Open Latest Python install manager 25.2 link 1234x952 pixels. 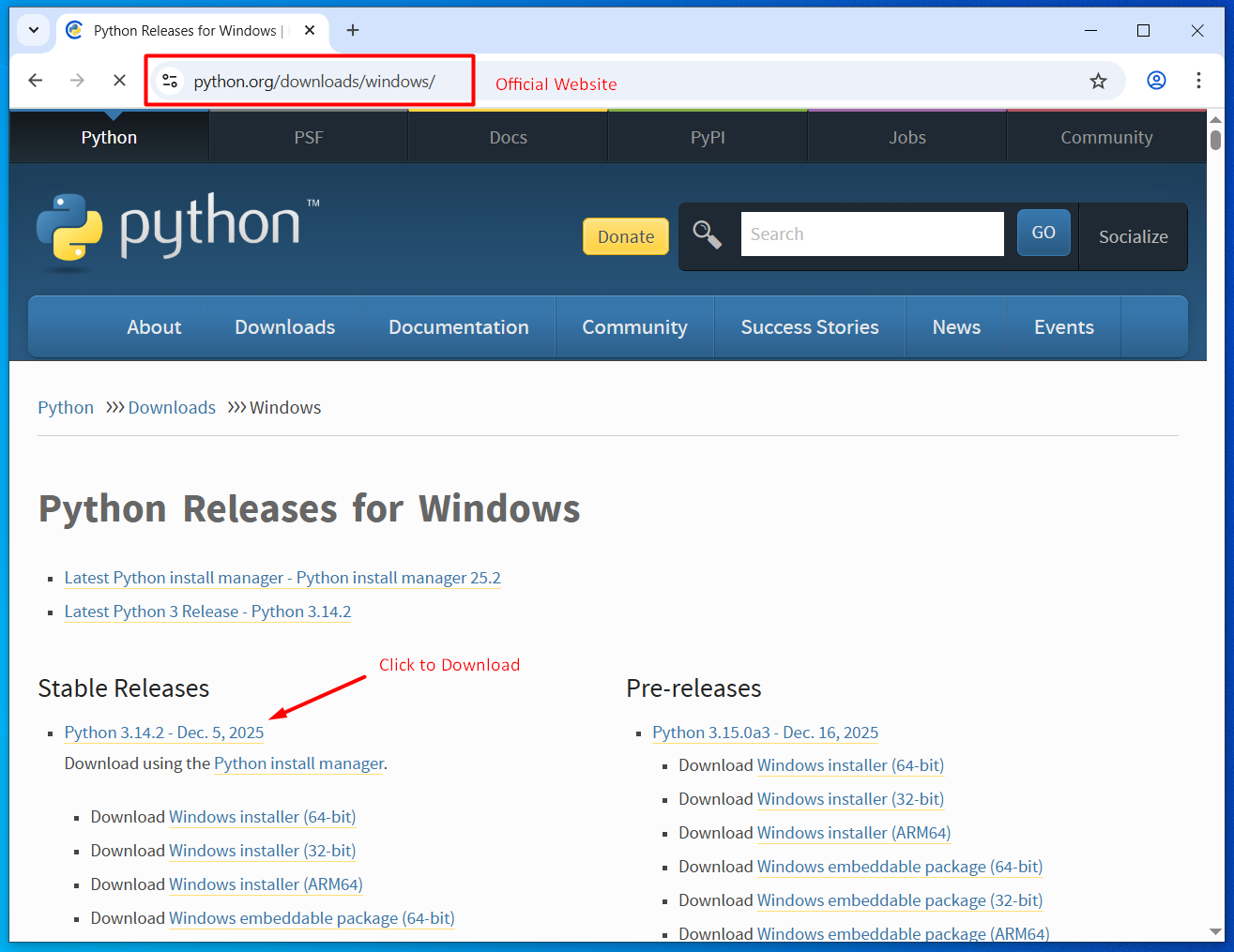282,578
